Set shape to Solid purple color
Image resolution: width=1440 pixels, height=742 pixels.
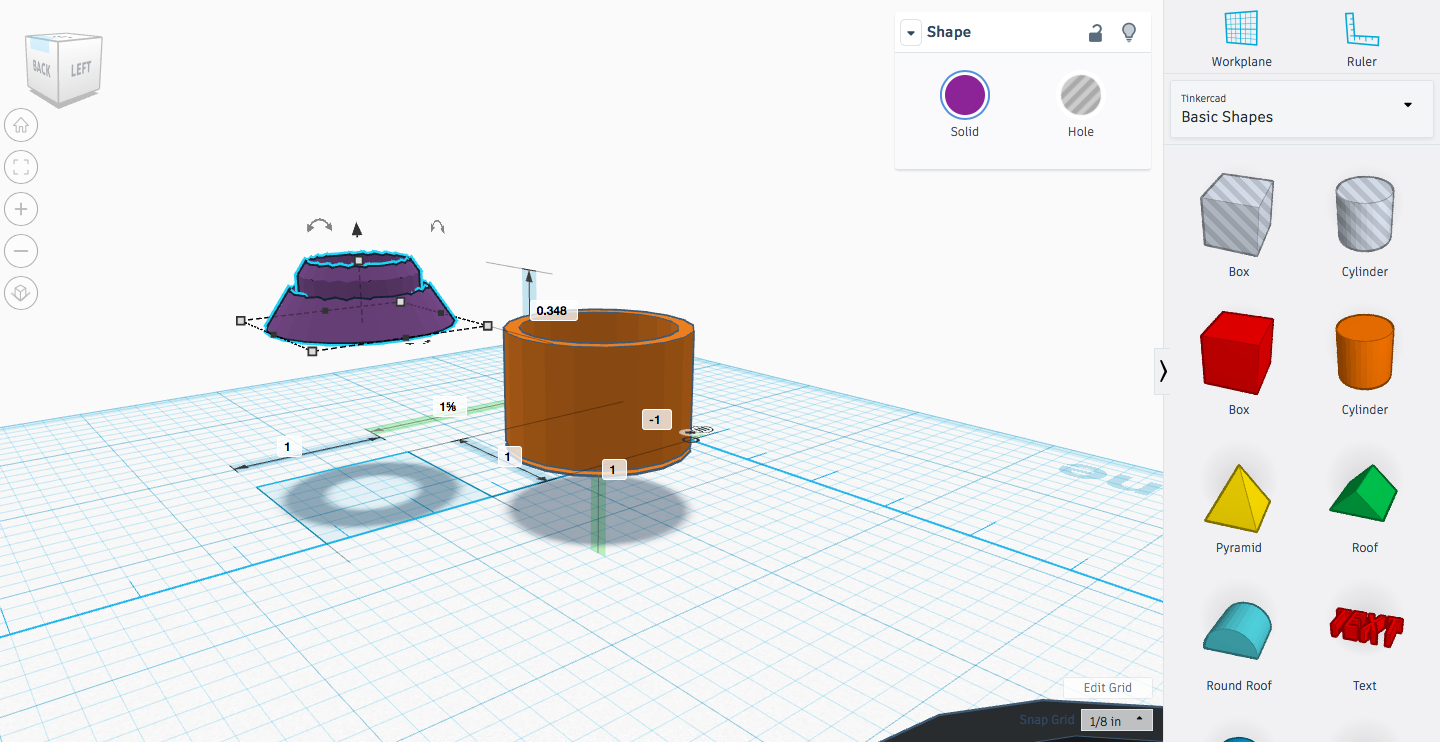(965, 96)
